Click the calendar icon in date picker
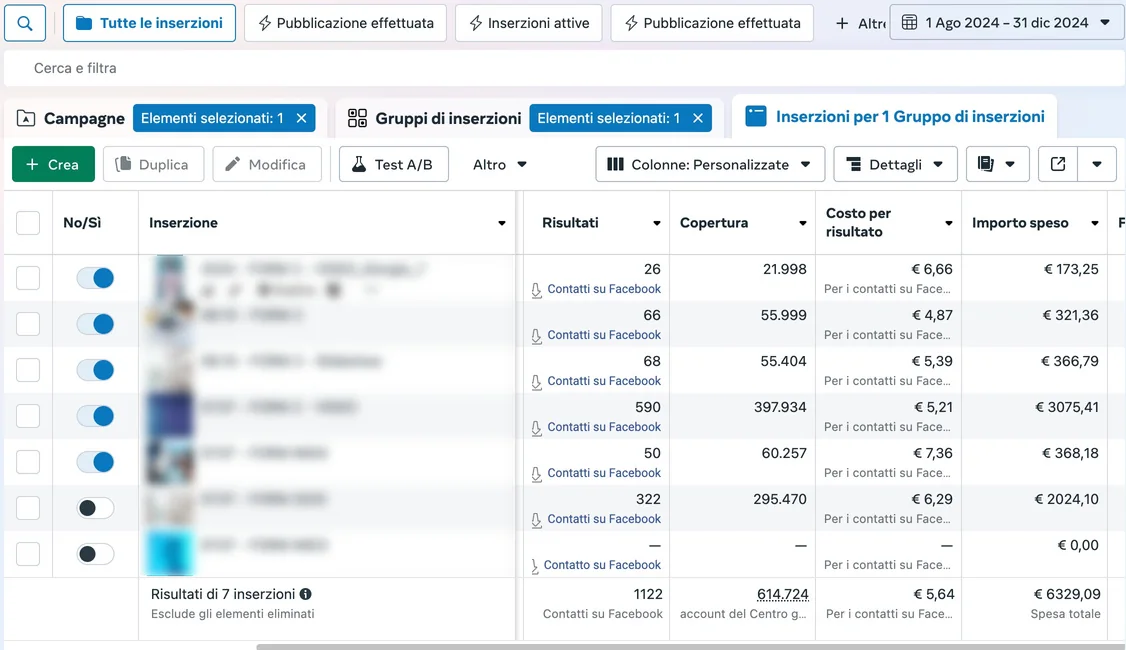The width and height of the screenshot is (1126, 650). [x=909, y=23]
